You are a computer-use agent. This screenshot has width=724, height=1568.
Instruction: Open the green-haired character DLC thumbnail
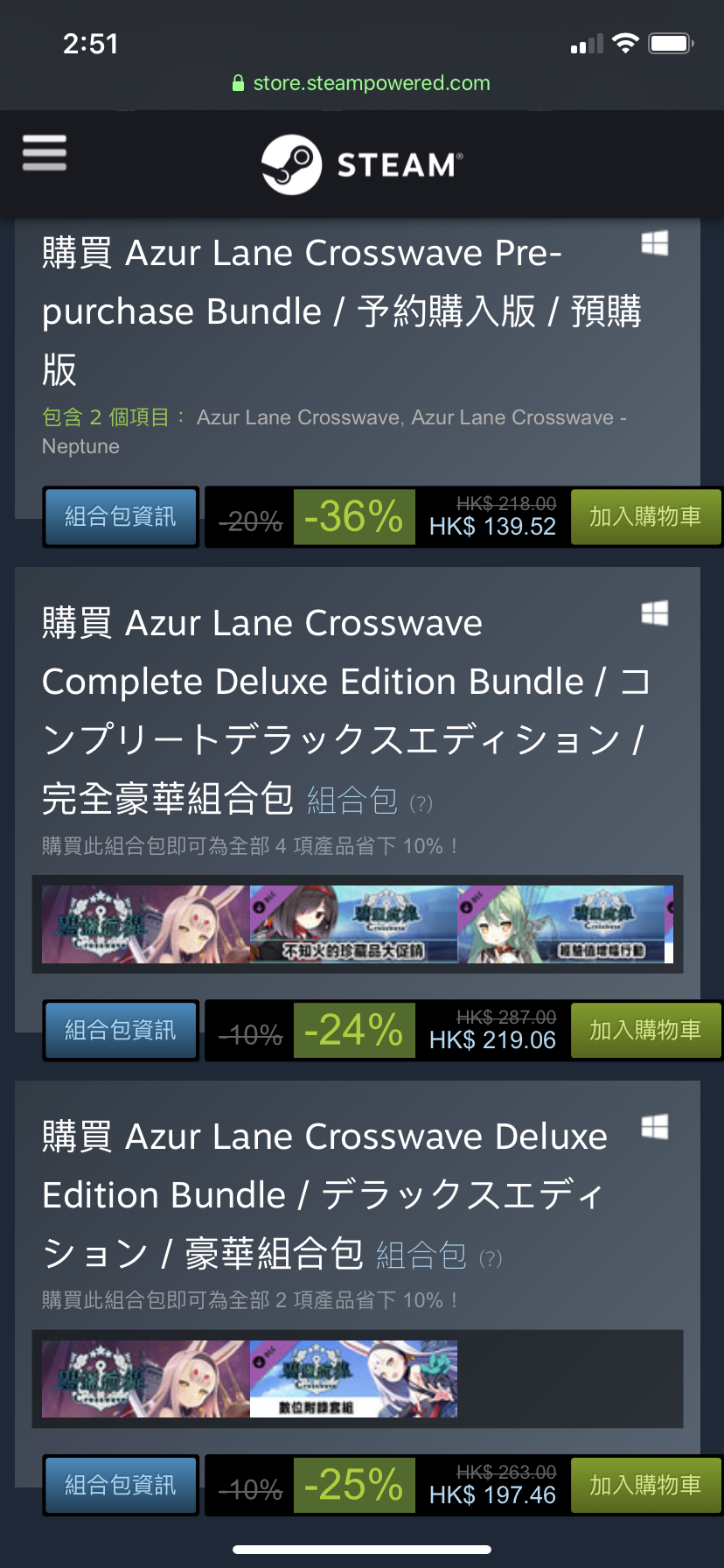[565, 924]
